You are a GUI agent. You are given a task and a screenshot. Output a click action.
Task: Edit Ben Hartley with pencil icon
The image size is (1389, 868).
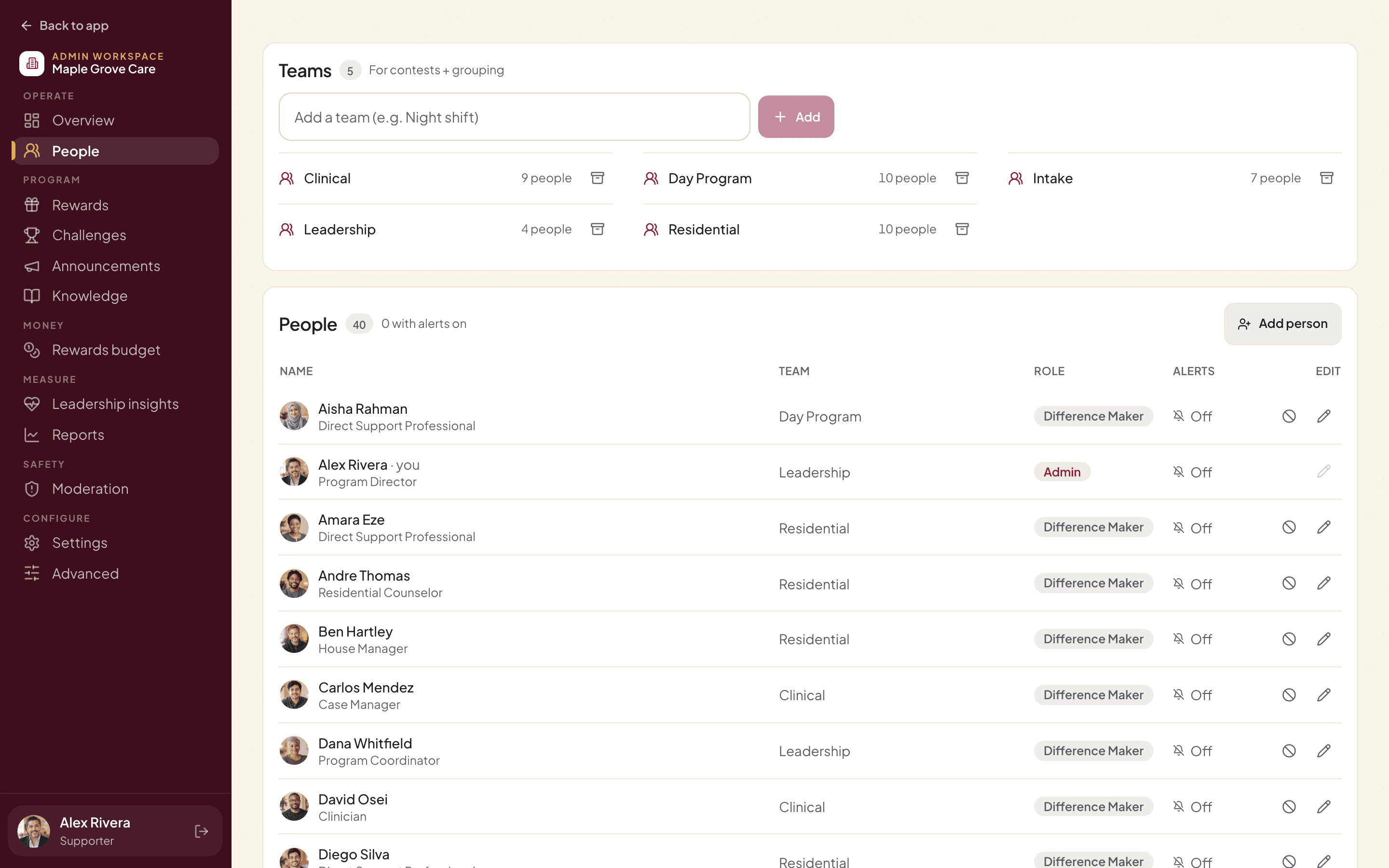point(1323,639)
